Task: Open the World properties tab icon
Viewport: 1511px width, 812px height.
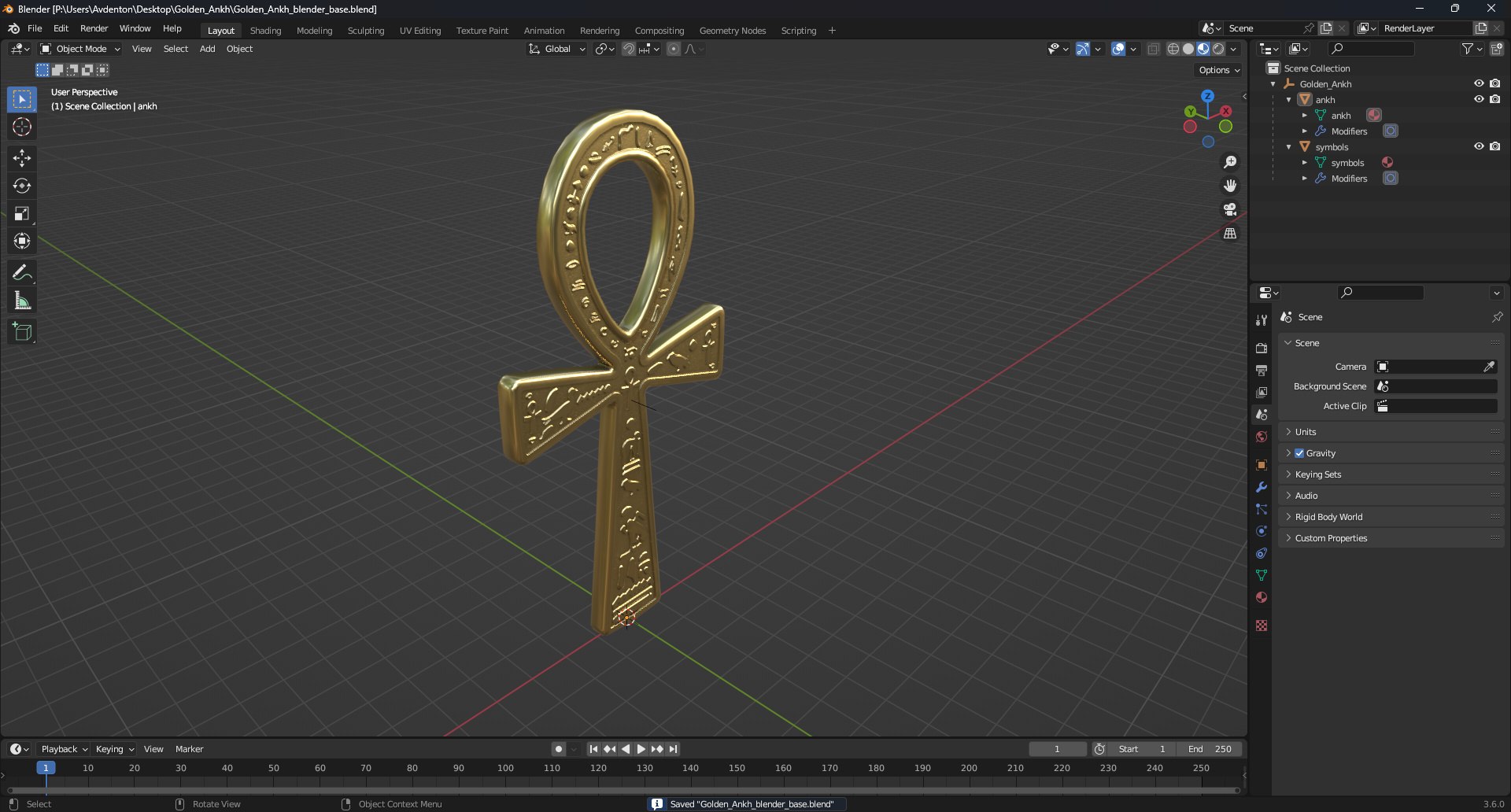Action: point(1262,437)
